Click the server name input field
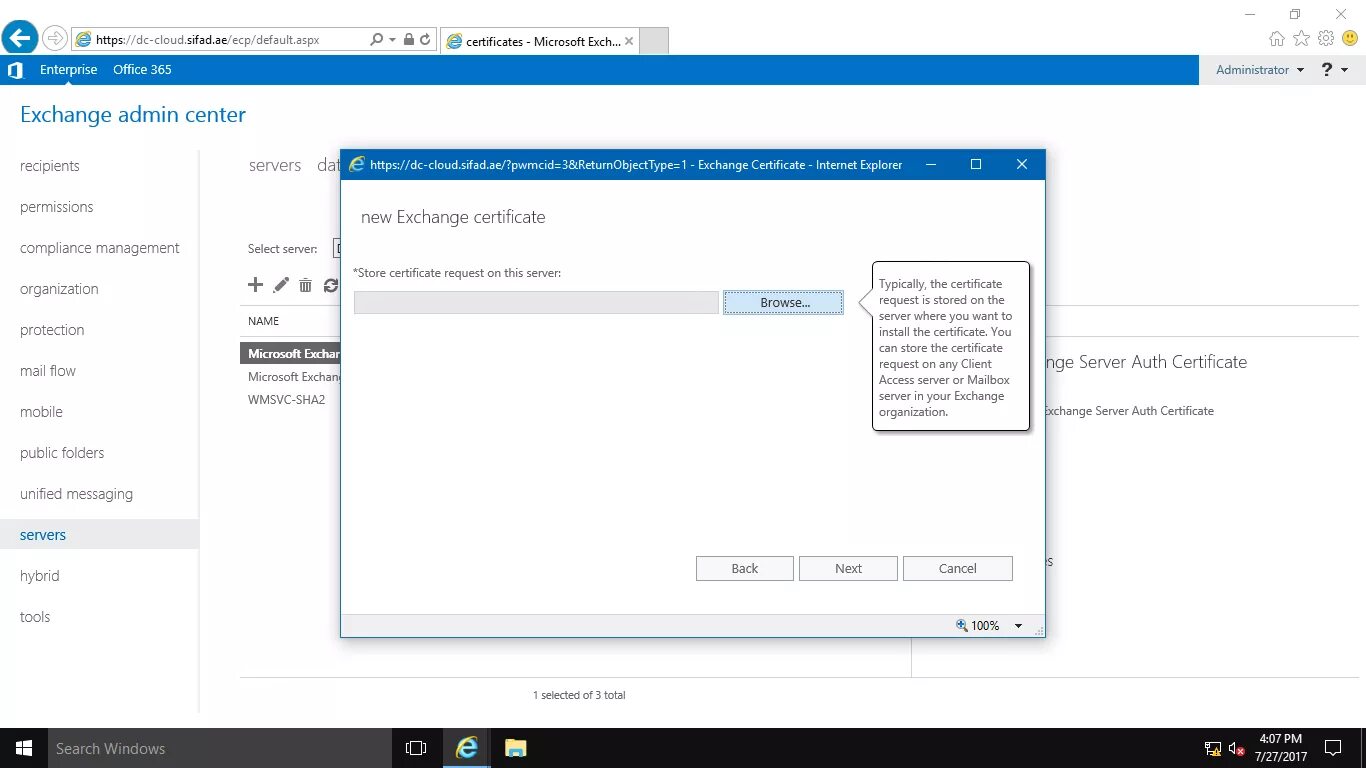The image size is (1366, 768). (x=536, y=302)
